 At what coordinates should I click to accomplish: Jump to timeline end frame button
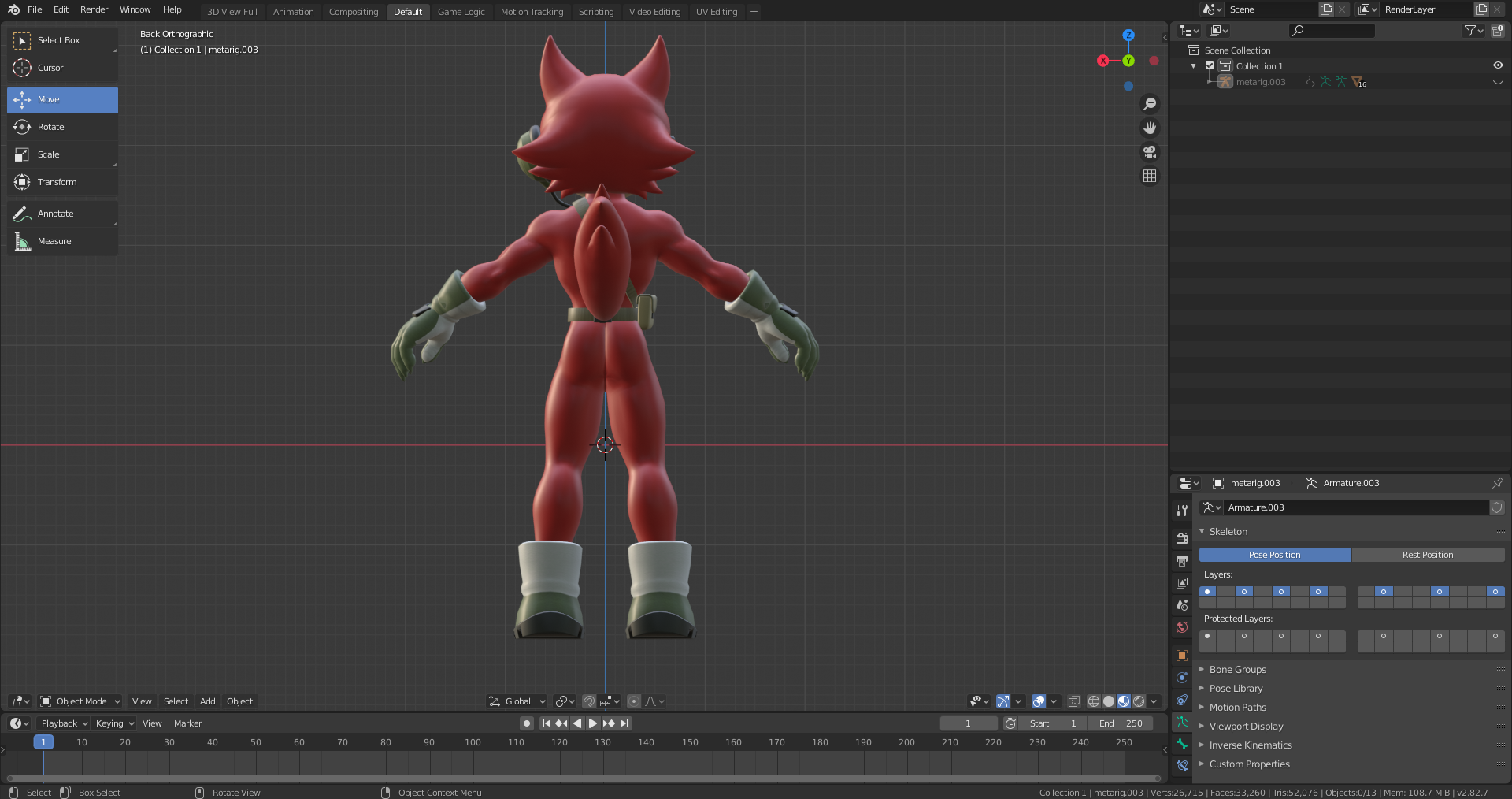click(624, 723)
